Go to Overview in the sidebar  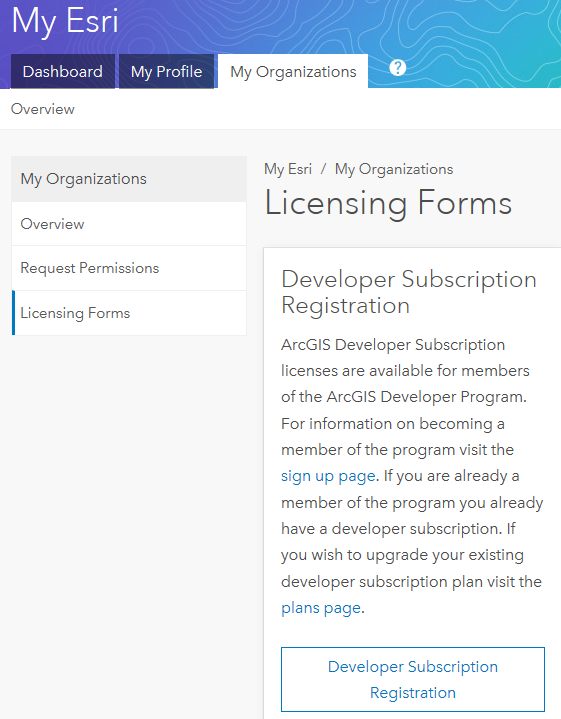pos(129,224)
